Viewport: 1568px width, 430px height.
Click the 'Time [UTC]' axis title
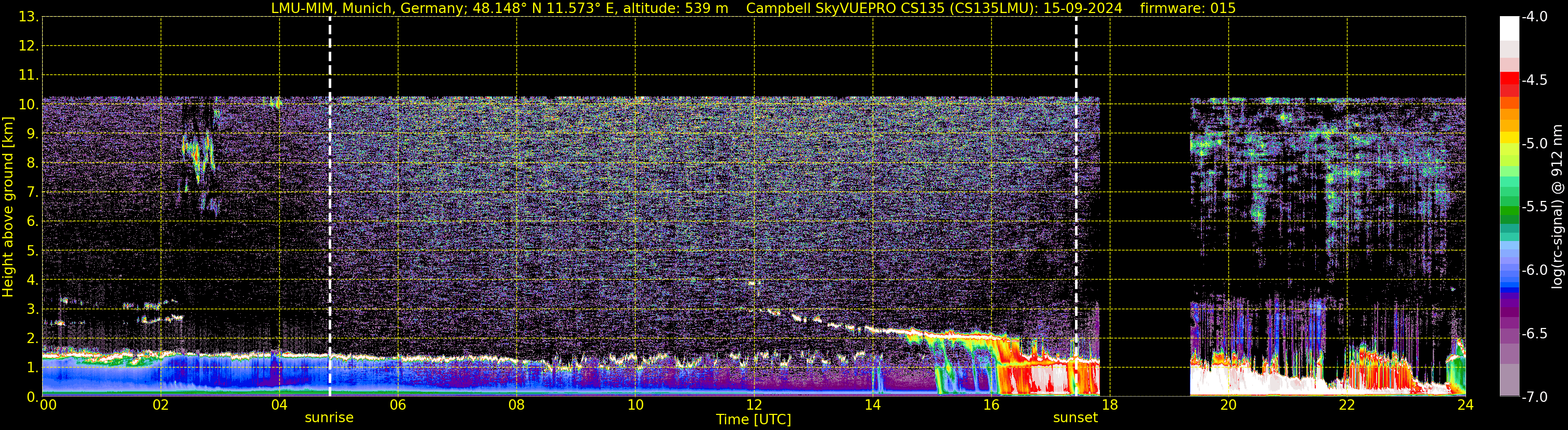pos(754,420)
